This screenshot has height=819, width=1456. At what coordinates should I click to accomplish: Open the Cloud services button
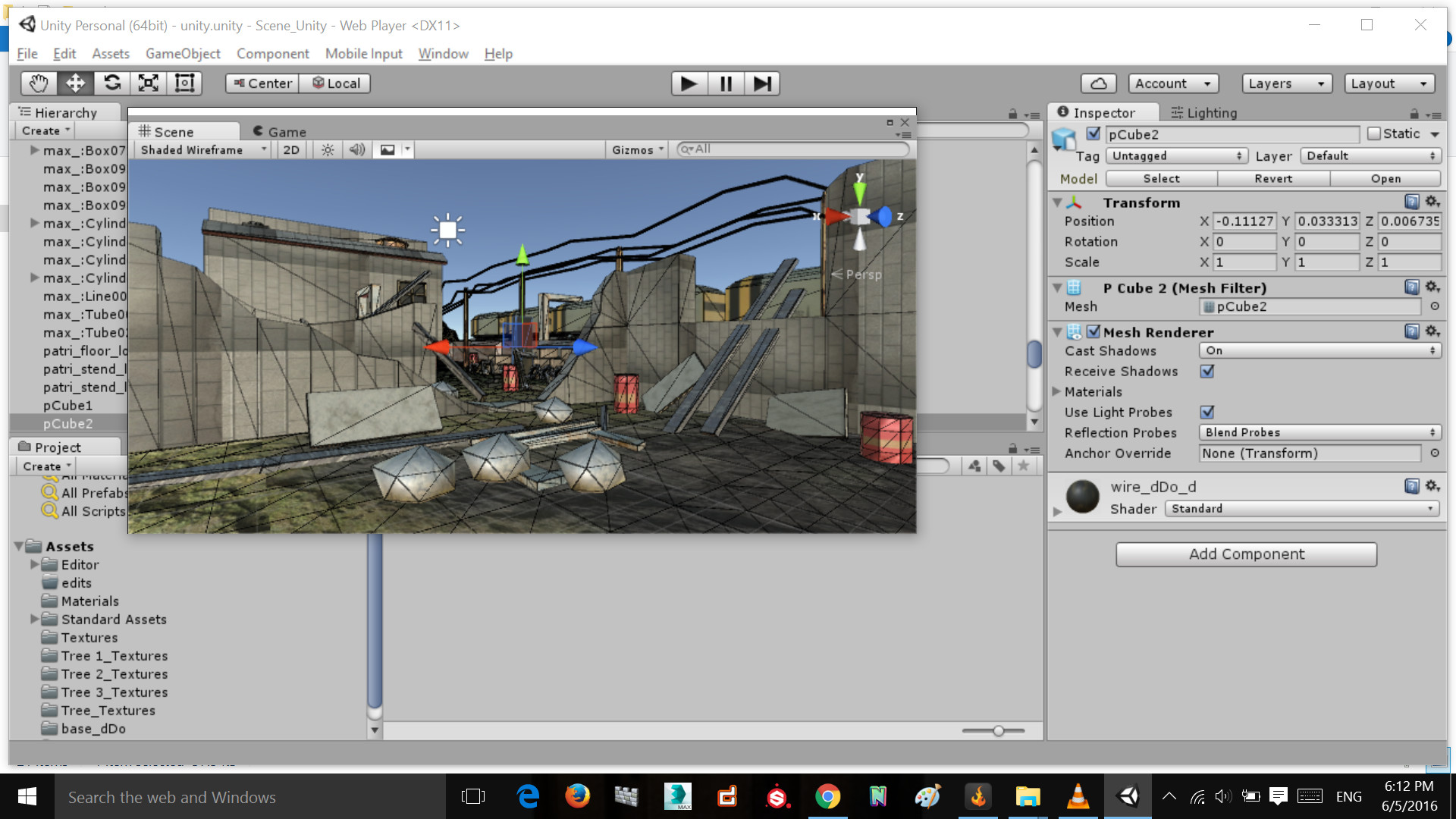1098,83
